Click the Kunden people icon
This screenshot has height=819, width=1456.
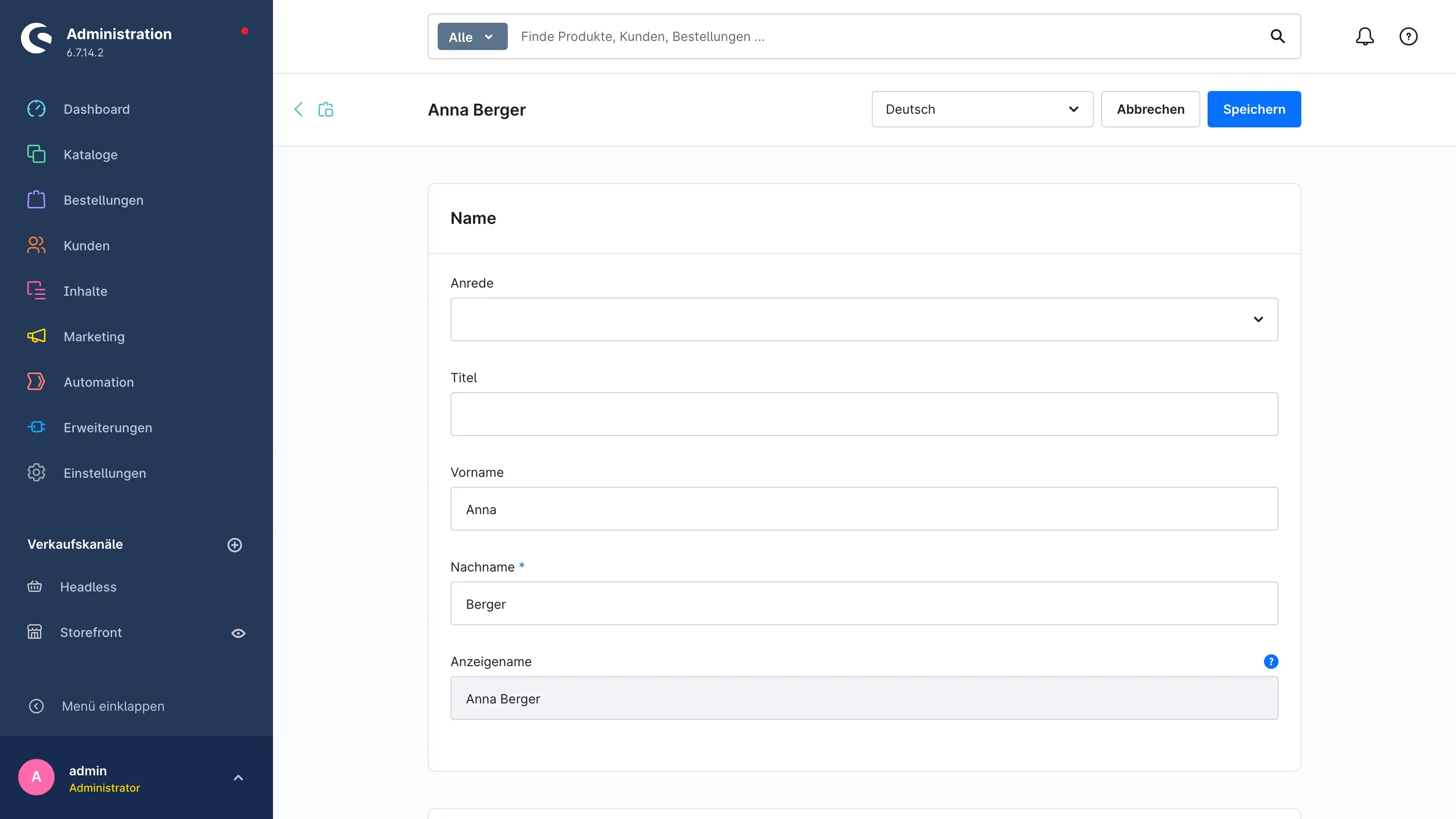click(x=36, y=245)
